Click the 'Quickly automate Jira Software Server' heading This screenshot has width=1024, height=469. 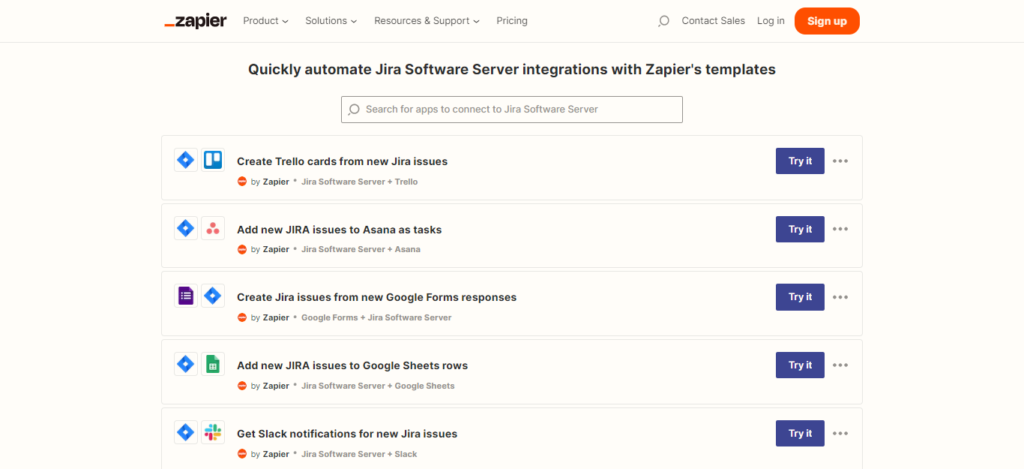click(x=512, y=69)
